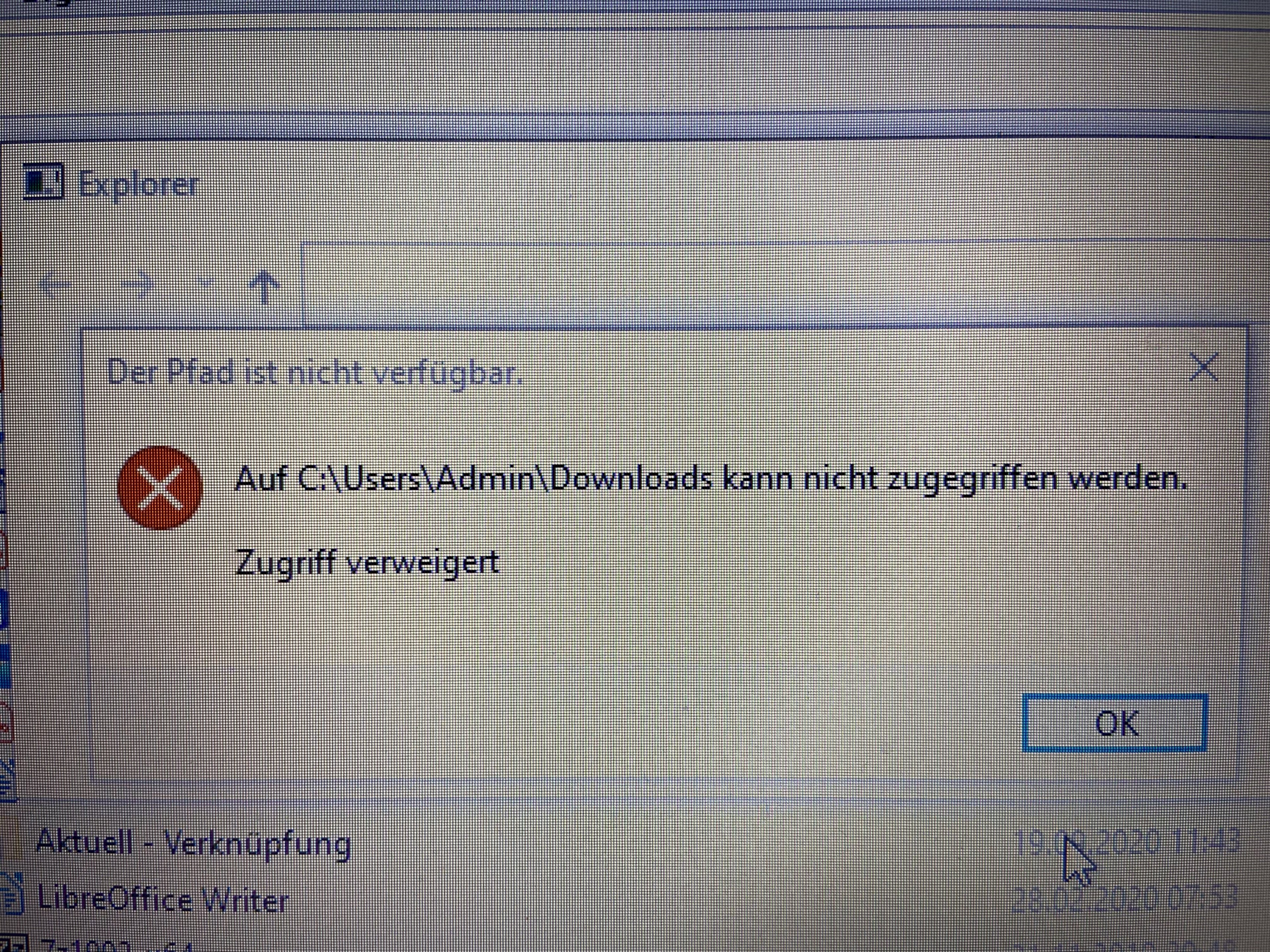Select the 'LibreOffice Writer' file entry
The image size is (1270, 952).
[162, 899]
